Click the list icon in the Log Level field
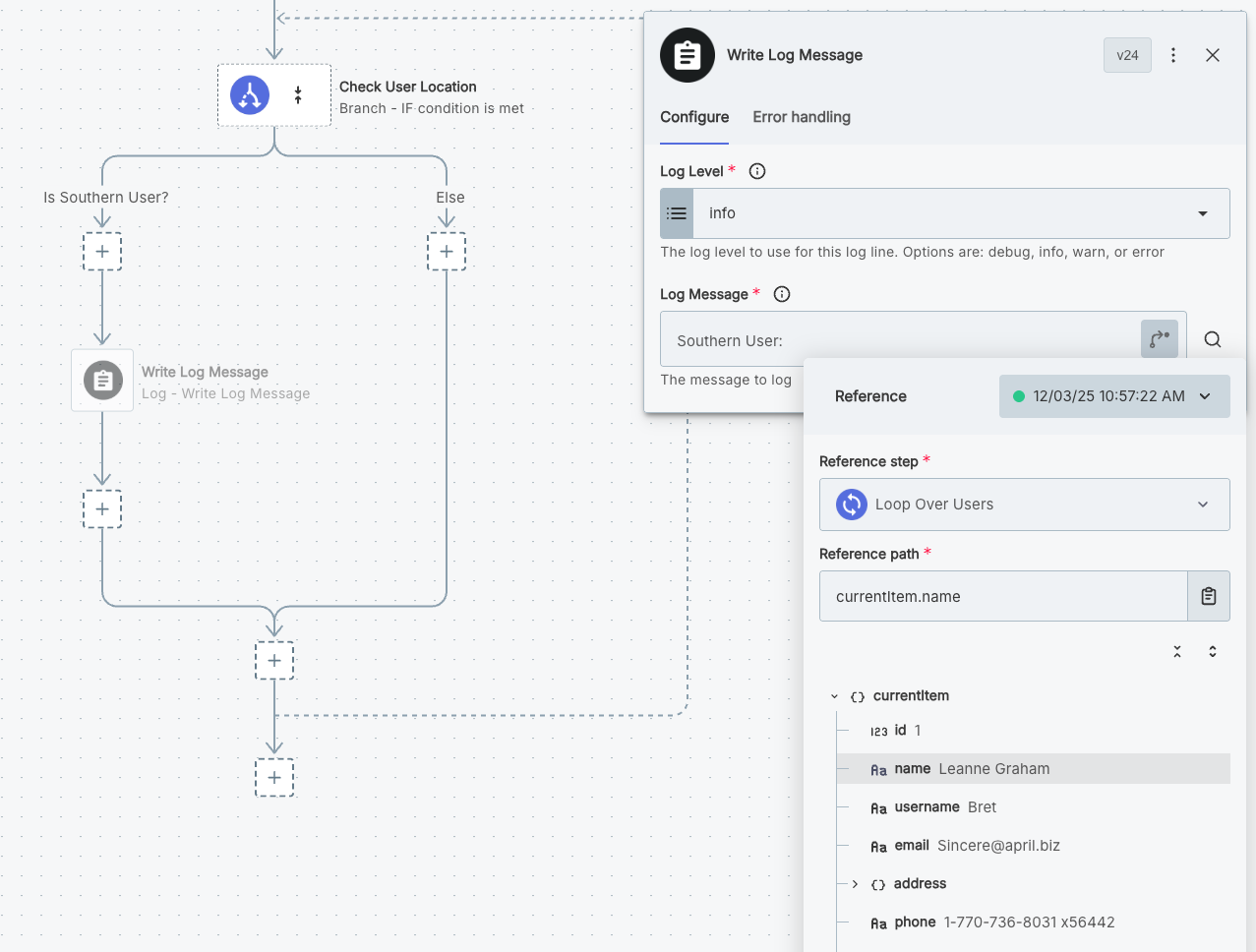1256x952 pixels. click(x=677, y=212)
